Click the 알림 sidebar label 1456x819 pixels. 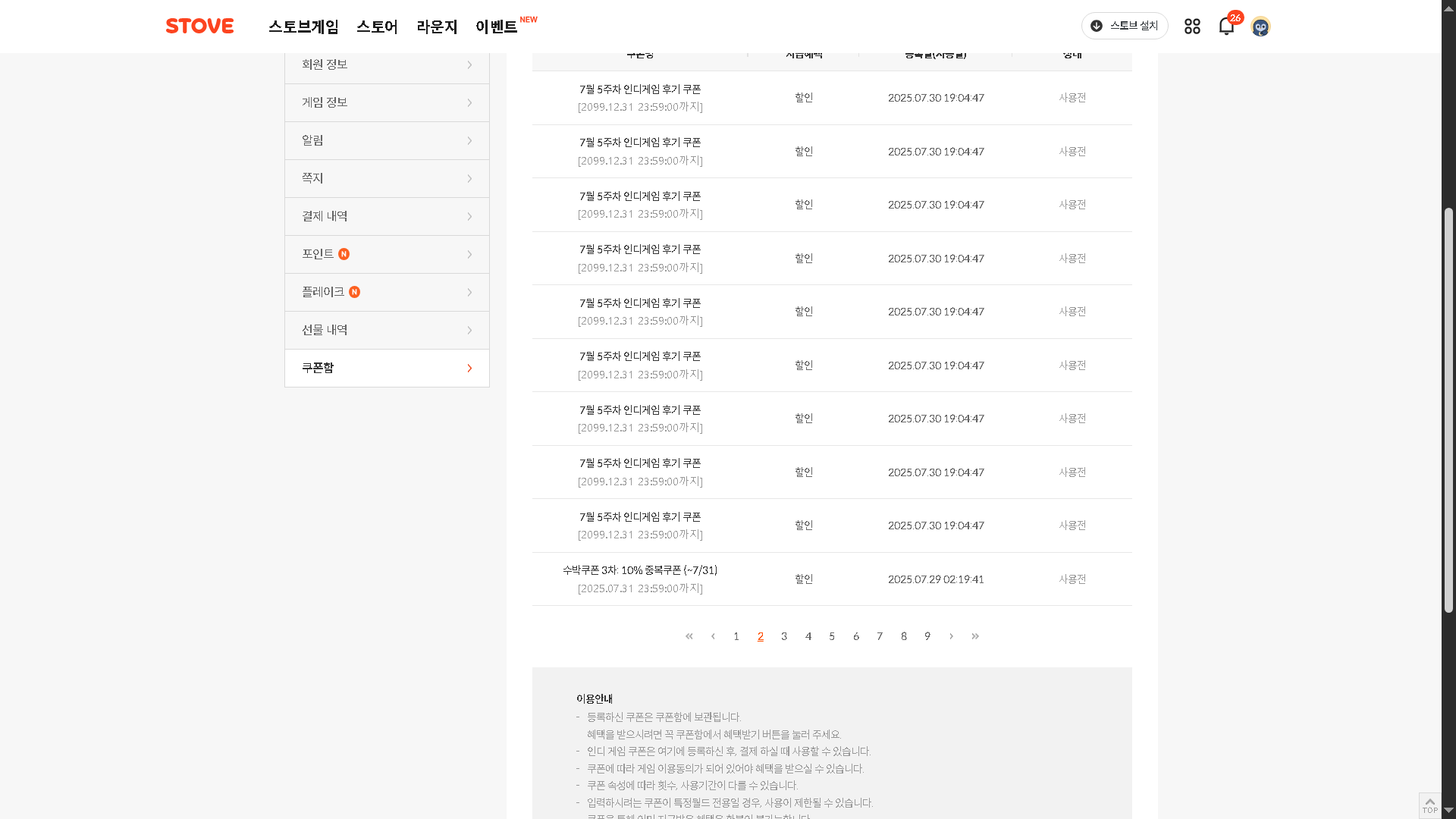point(312,140)
